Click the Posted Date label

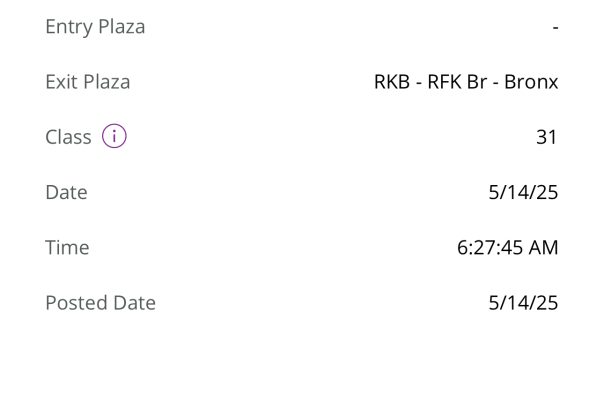[x=101, y=303]
